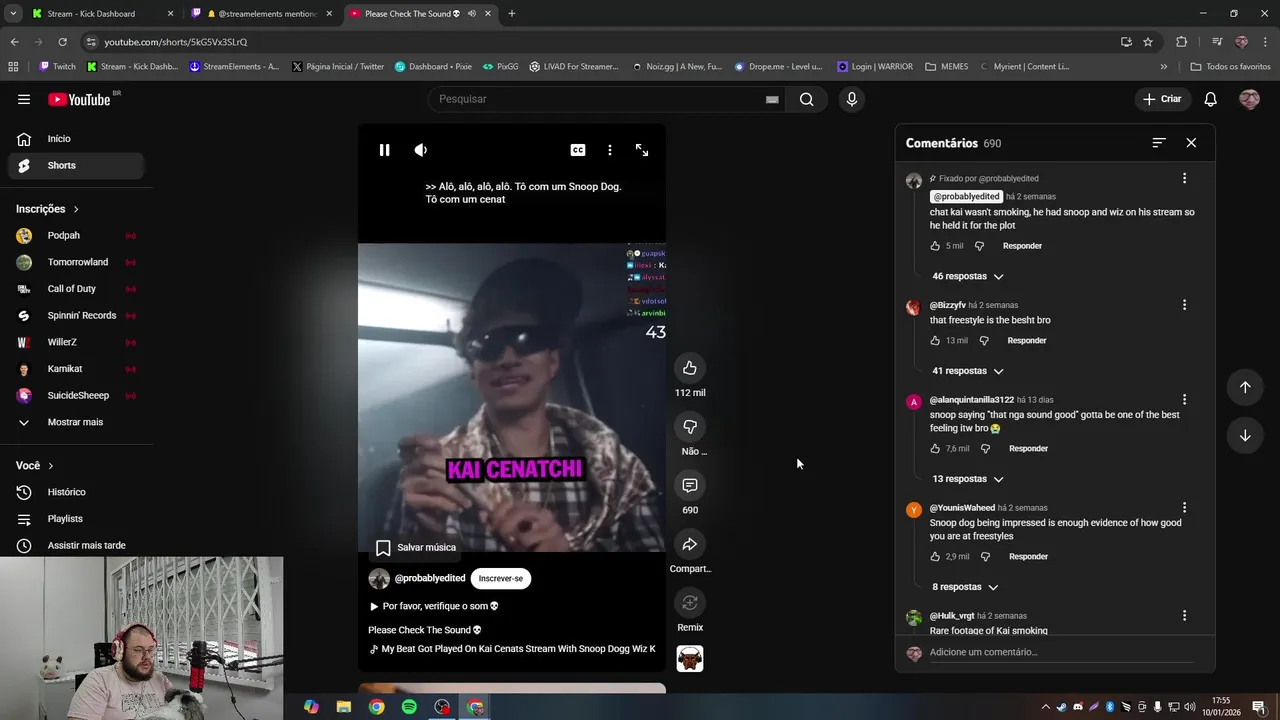
Task: Show more bookmarks via the chevron
Action: coord(1163,67)
